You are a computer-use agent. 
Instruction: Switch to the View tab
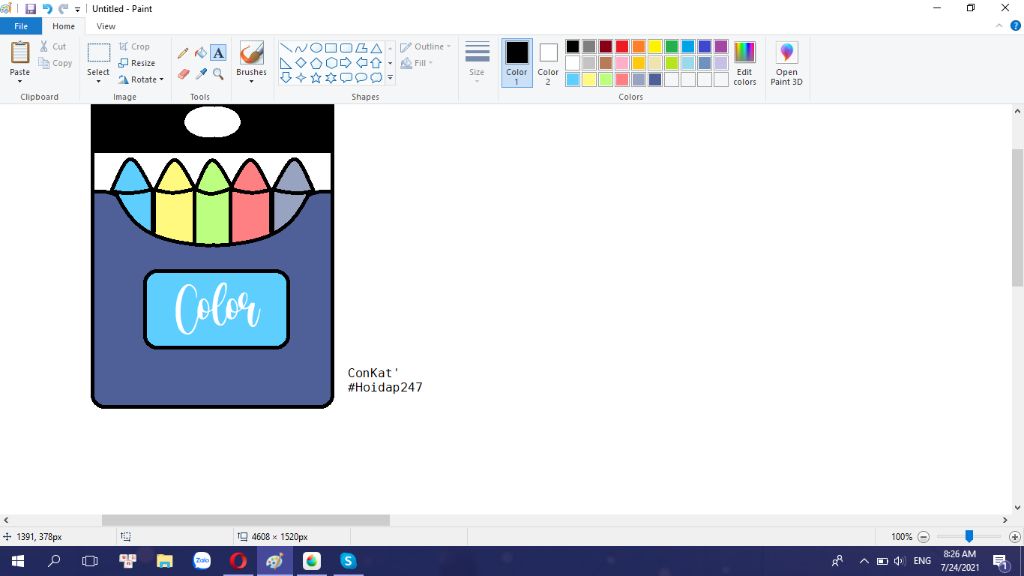pyautogui.click(x=106, y=26)
